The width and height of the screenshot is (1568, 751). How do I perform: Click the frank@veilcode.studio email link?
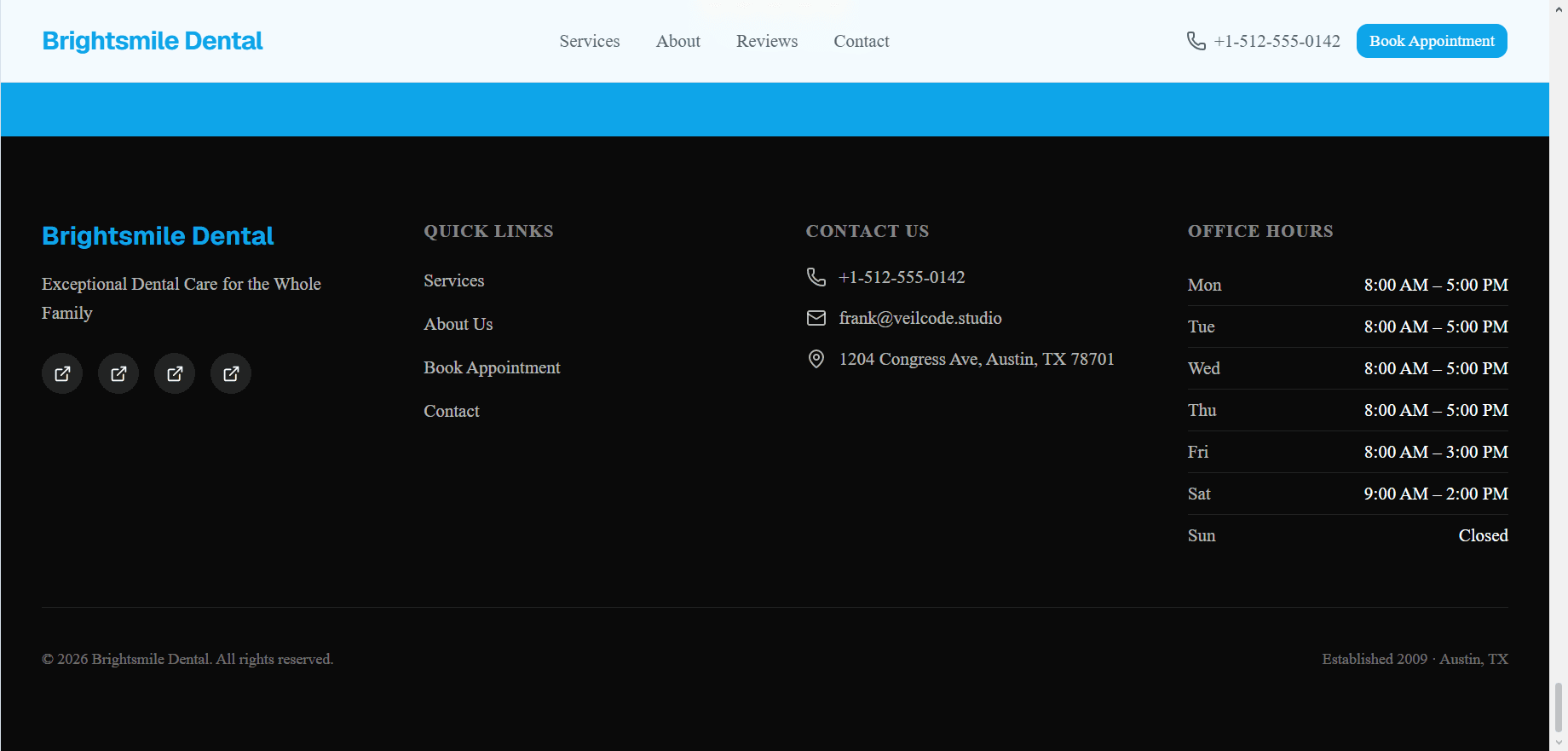pos(920,318)
